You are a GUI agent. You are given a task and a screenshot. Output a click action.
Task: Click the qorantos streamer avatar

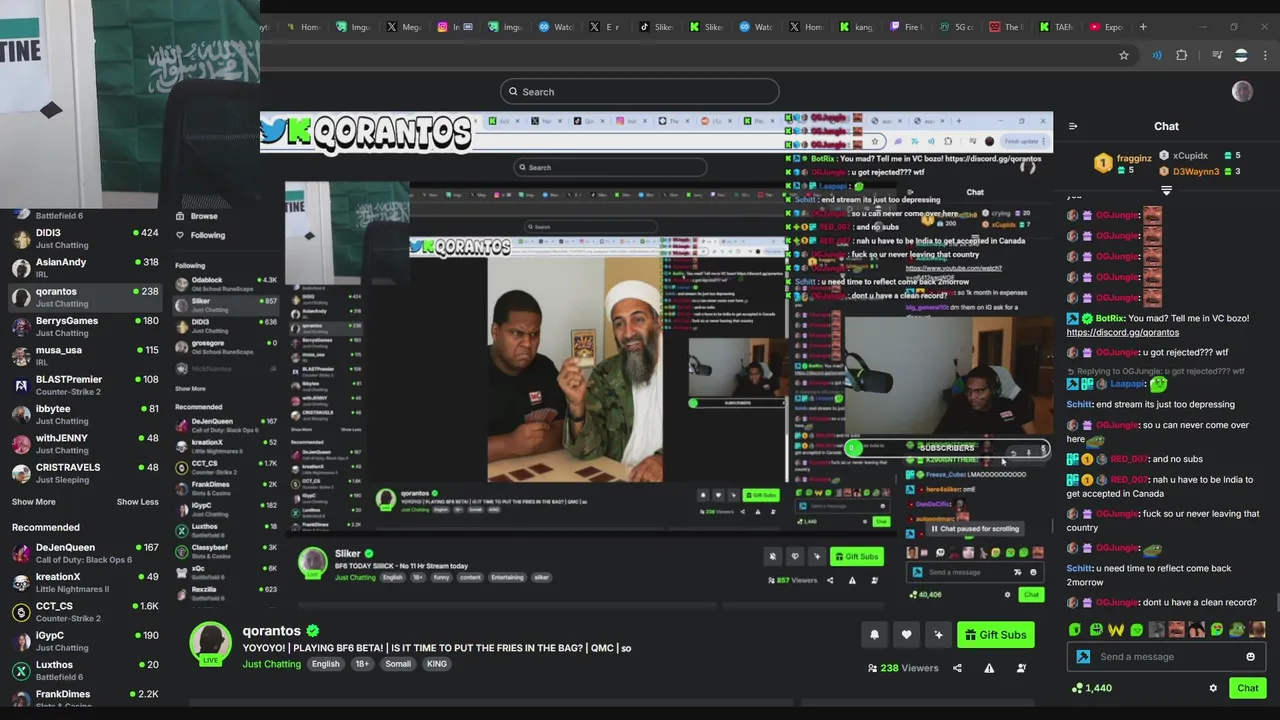pos(211,643)
